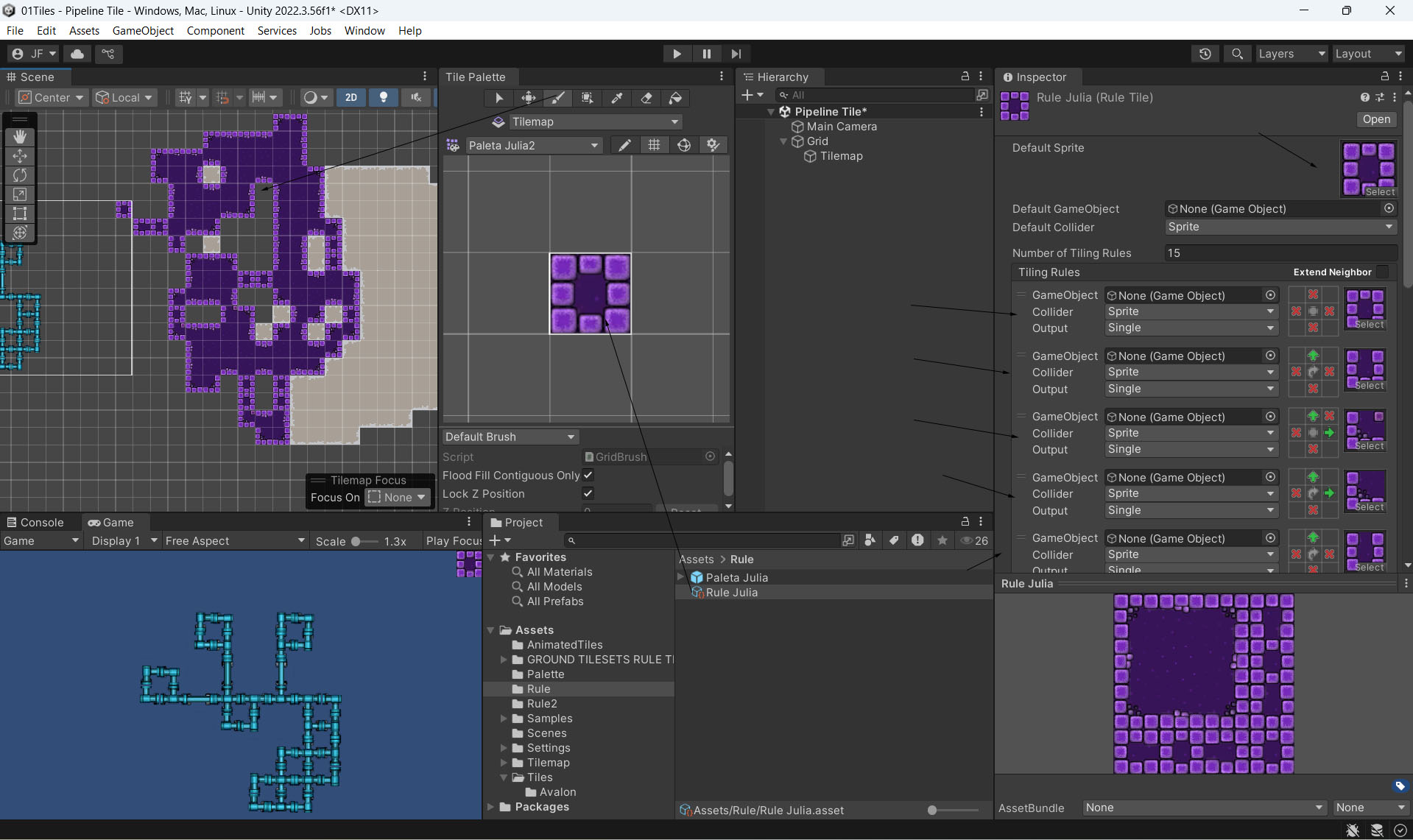The width and height of the screenshot is (1413, 840).
Task: Open the GameObject menu
Action: tap(143, 30)
